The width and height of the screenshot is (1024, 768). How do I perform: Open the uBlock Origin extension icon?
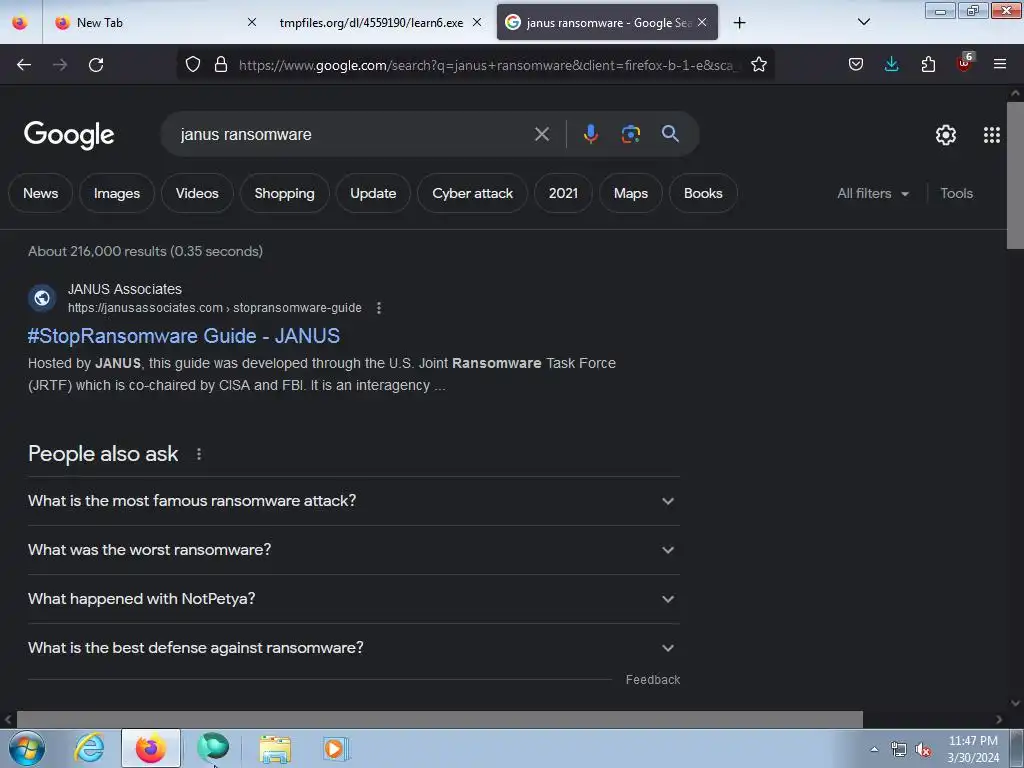click(x=965, y=63)
